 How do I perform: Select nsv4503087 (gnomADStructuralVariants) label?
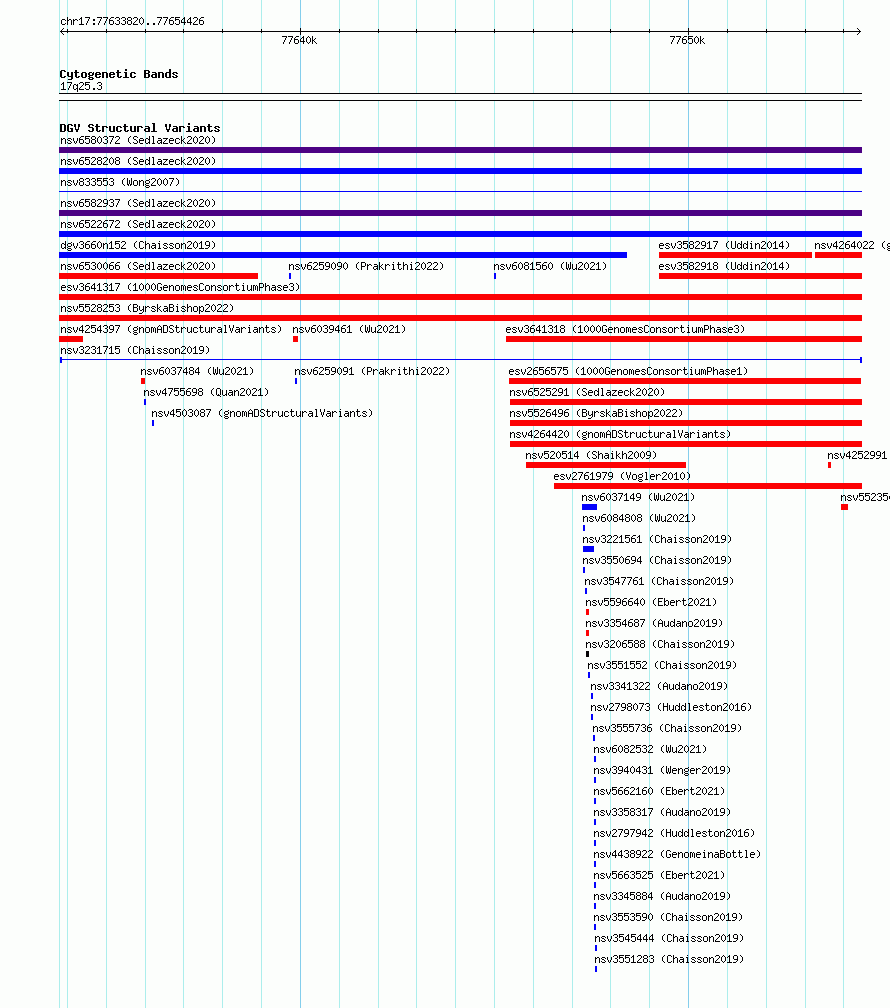point(262,413)
